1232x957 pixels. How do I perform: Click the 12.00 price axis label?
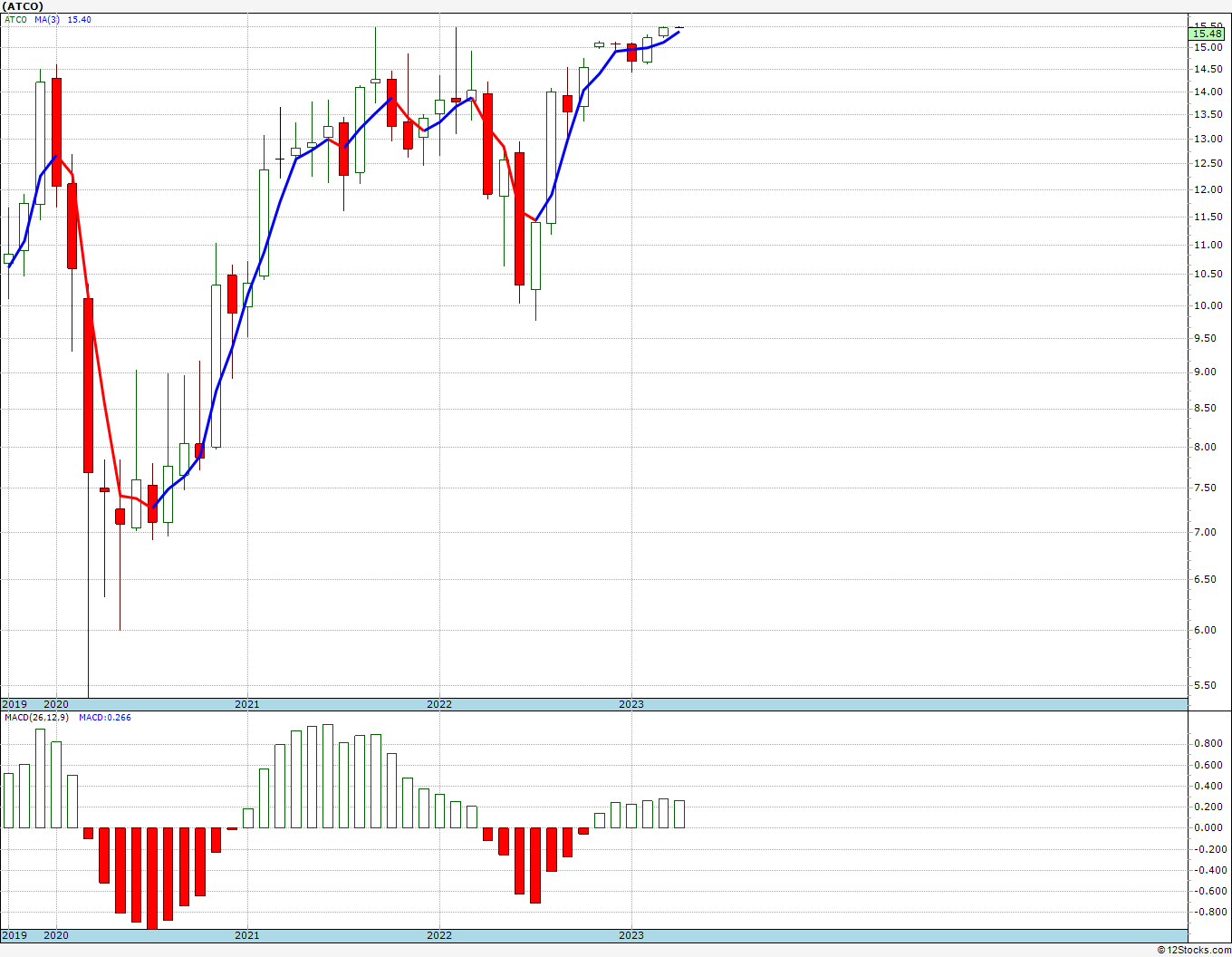1207,189
